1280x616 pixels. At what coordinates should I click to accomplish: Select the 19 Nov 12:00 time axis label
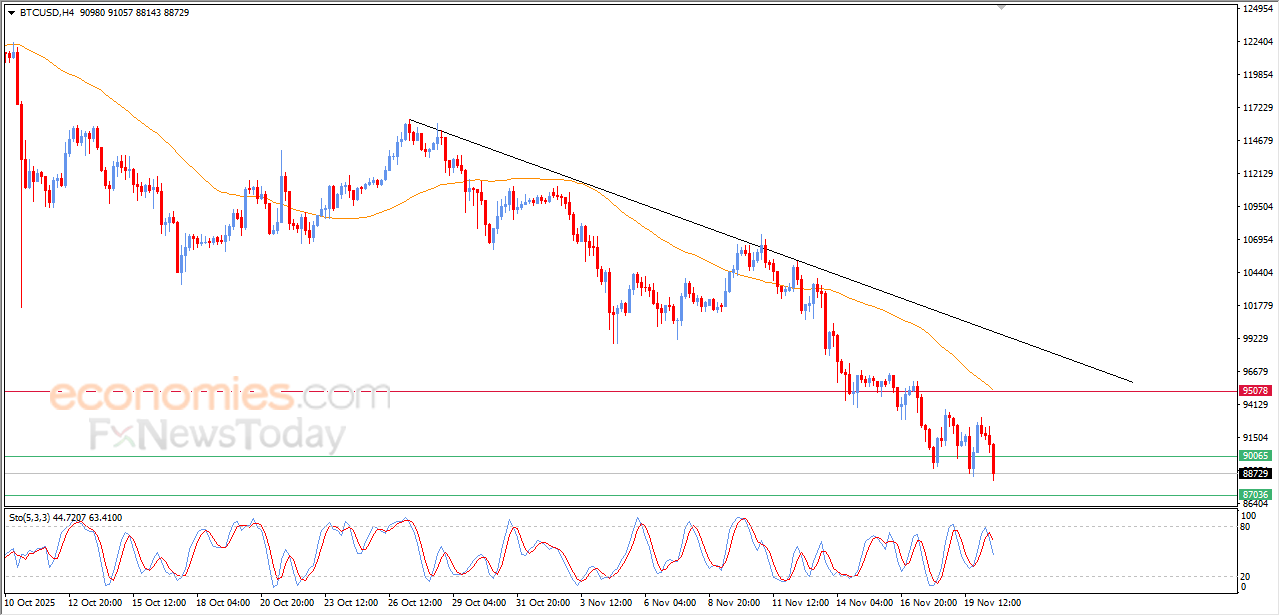point(992,603)
